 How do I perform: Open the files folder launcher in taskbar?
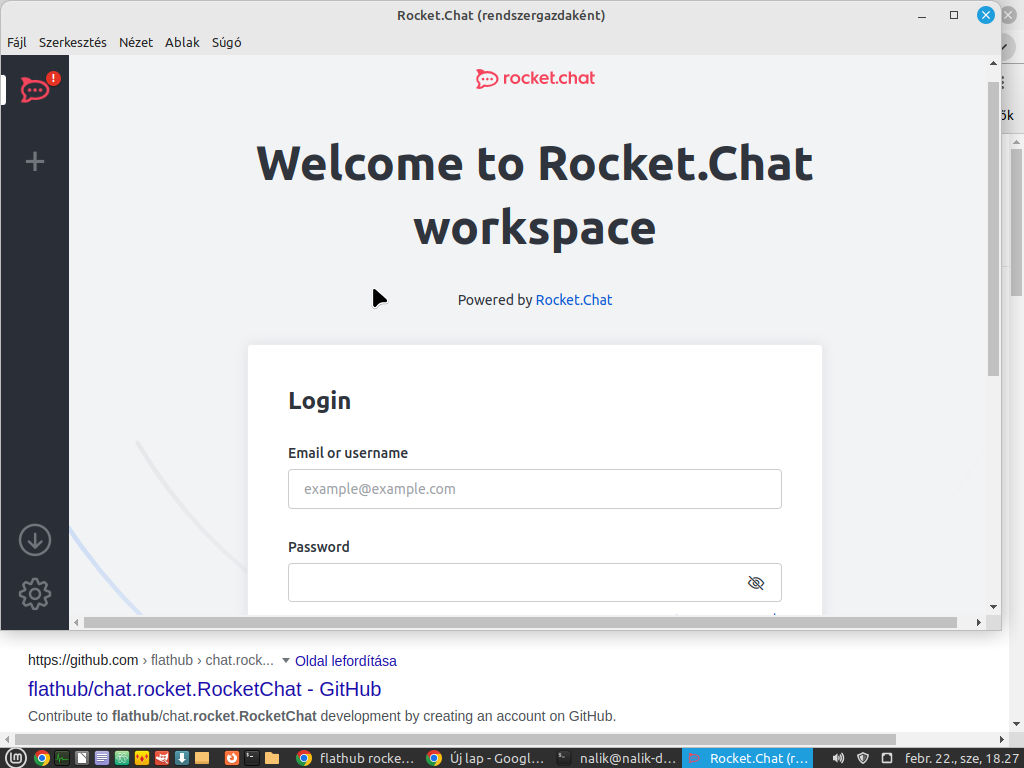click(272, 758)
